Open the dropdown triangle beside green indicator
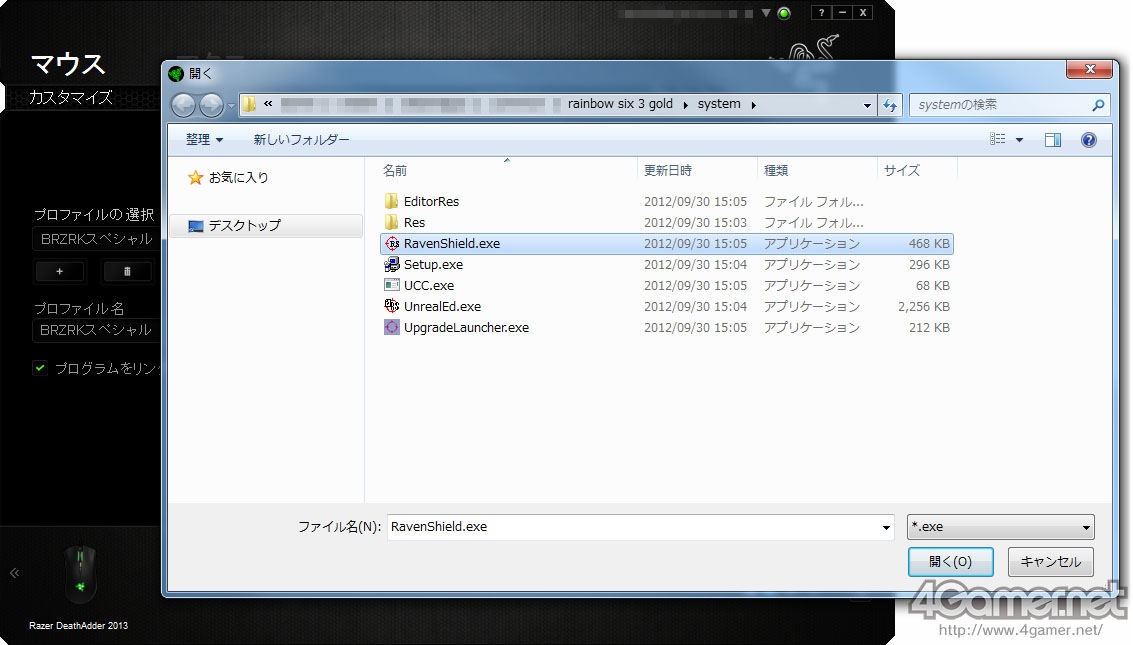Screen dimensions: 1133x645 (x=766, y=13)
